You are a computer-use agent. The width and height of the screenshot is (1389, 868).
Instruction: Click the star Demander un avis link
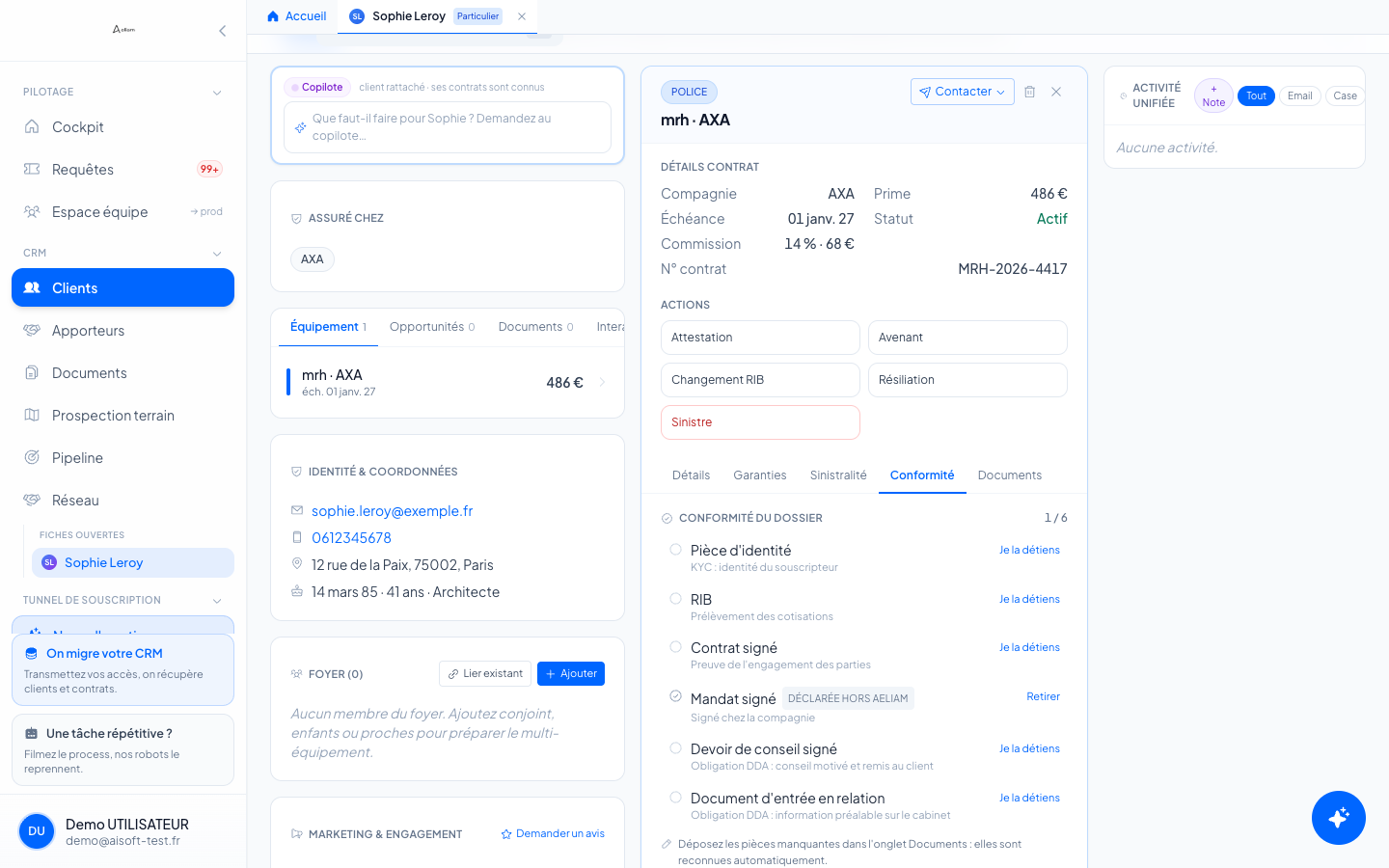[553, 834]
